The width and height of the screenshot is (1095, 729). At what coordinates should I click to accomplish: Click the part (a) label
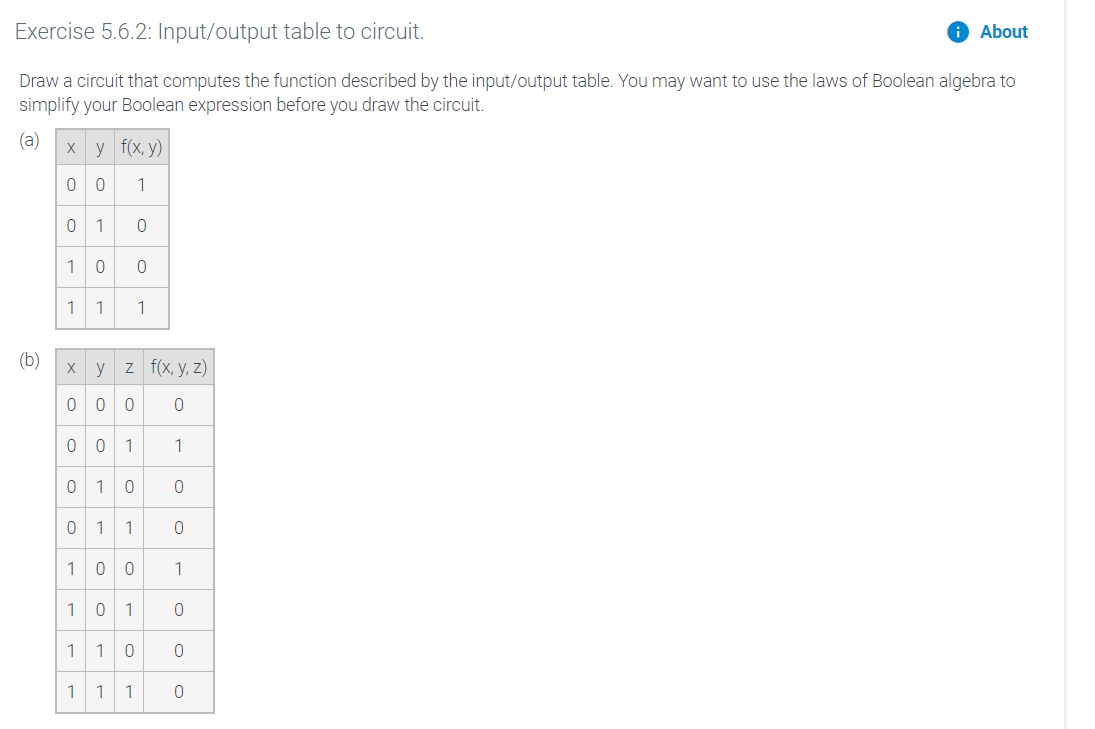[x=29, y=140]
